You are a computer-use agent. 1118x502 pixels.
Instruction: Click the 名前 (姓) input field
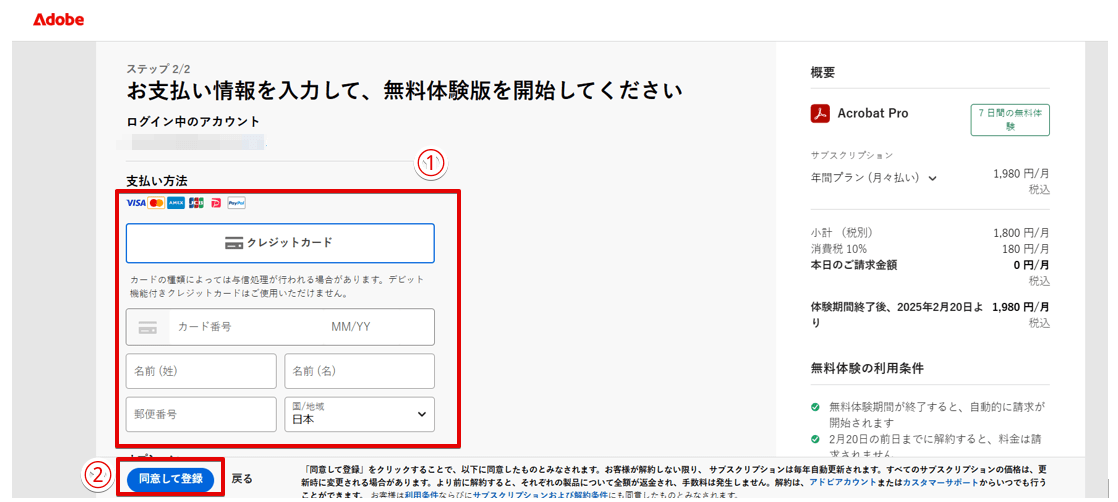[201, 371]
